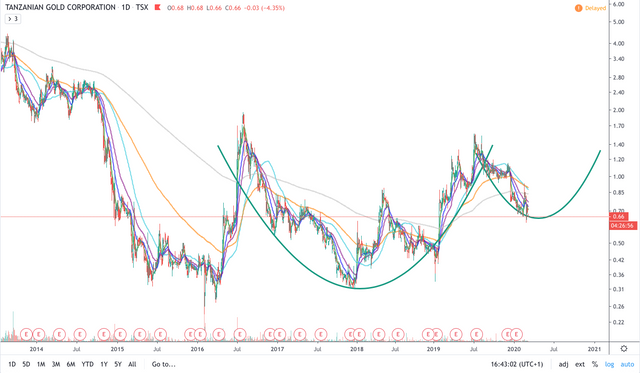Click the 2021 time axis label
640x373 pixels.
pos(594,349)
